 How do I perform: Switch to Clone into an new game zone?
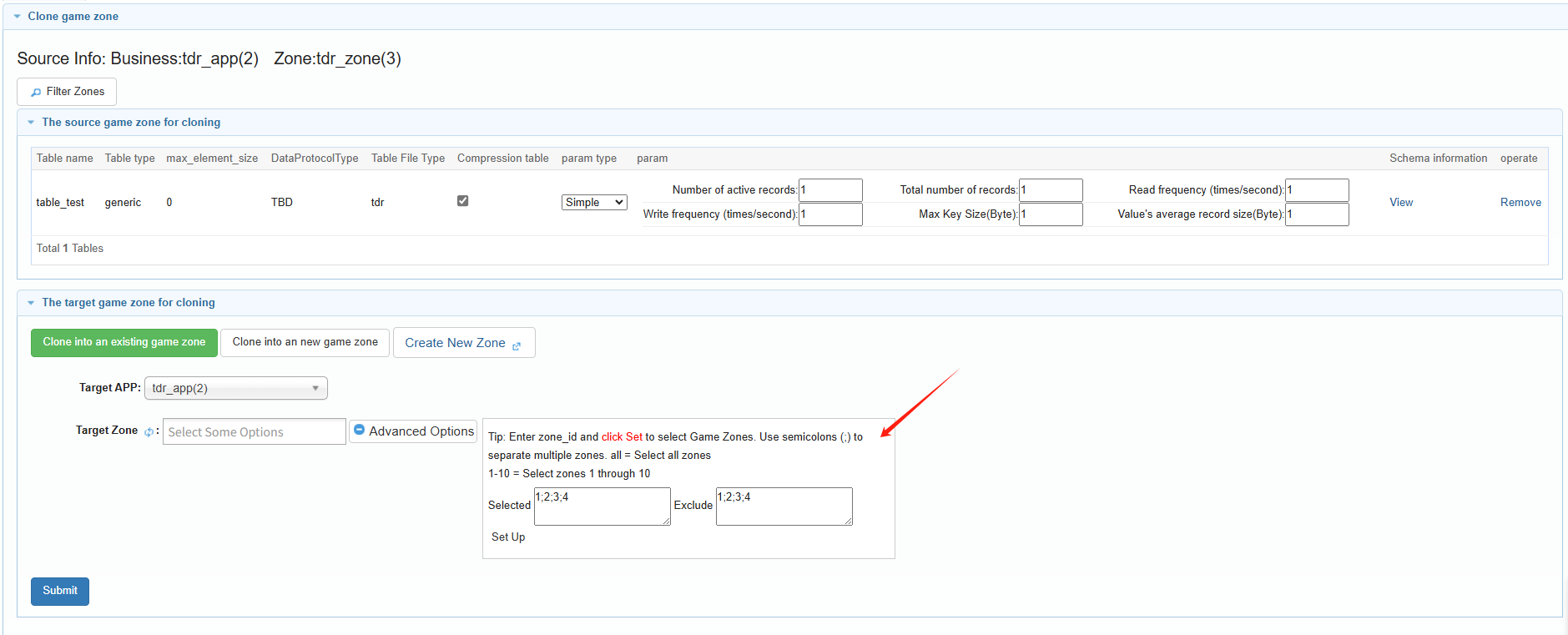pos(305,342)
